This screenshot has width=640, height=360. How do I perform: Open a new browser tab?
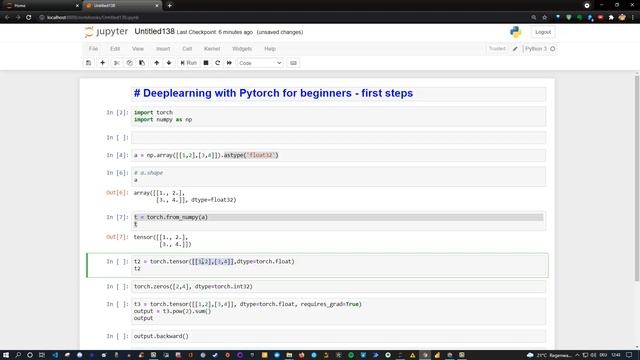click(x=169, y=6)
